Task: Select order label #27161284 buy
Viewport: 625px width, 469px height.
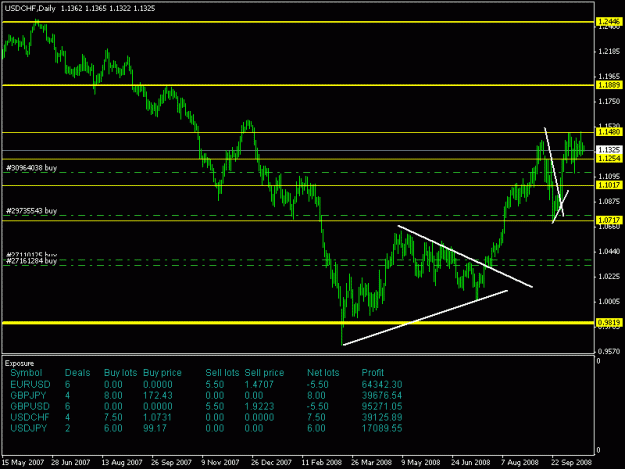Action: point(31,261)
